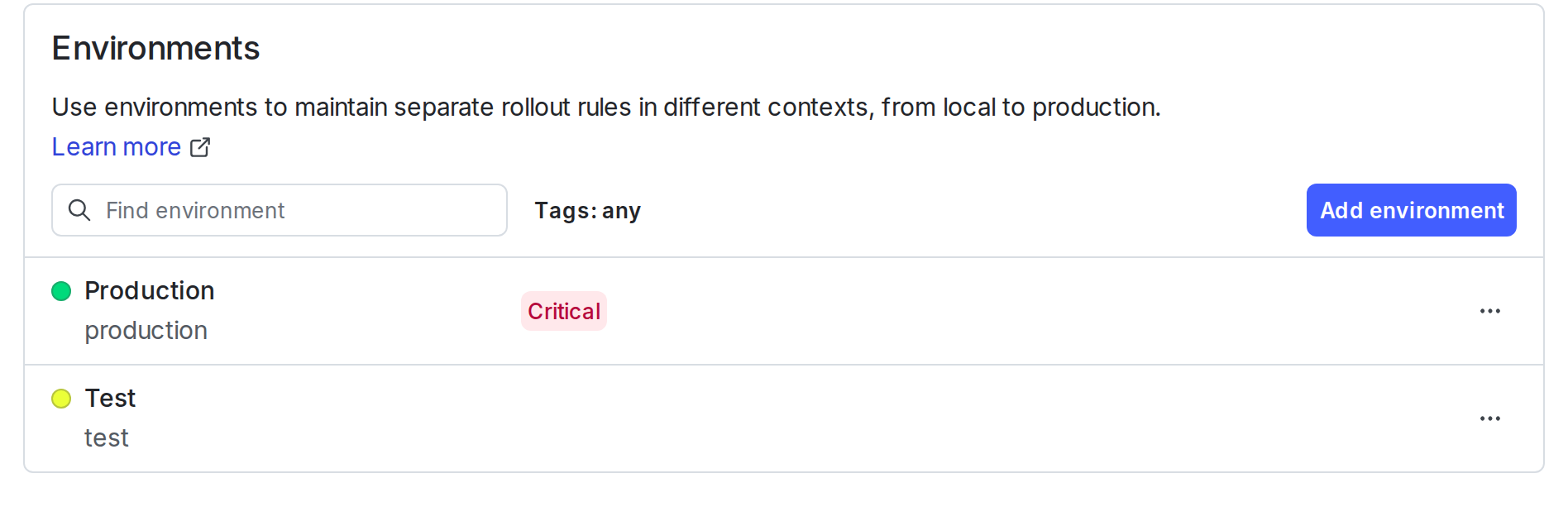The width and height of the screenshot is (1568, 521).
Task: Click the lowercase test key text
Action: click(x=107, y=438)
